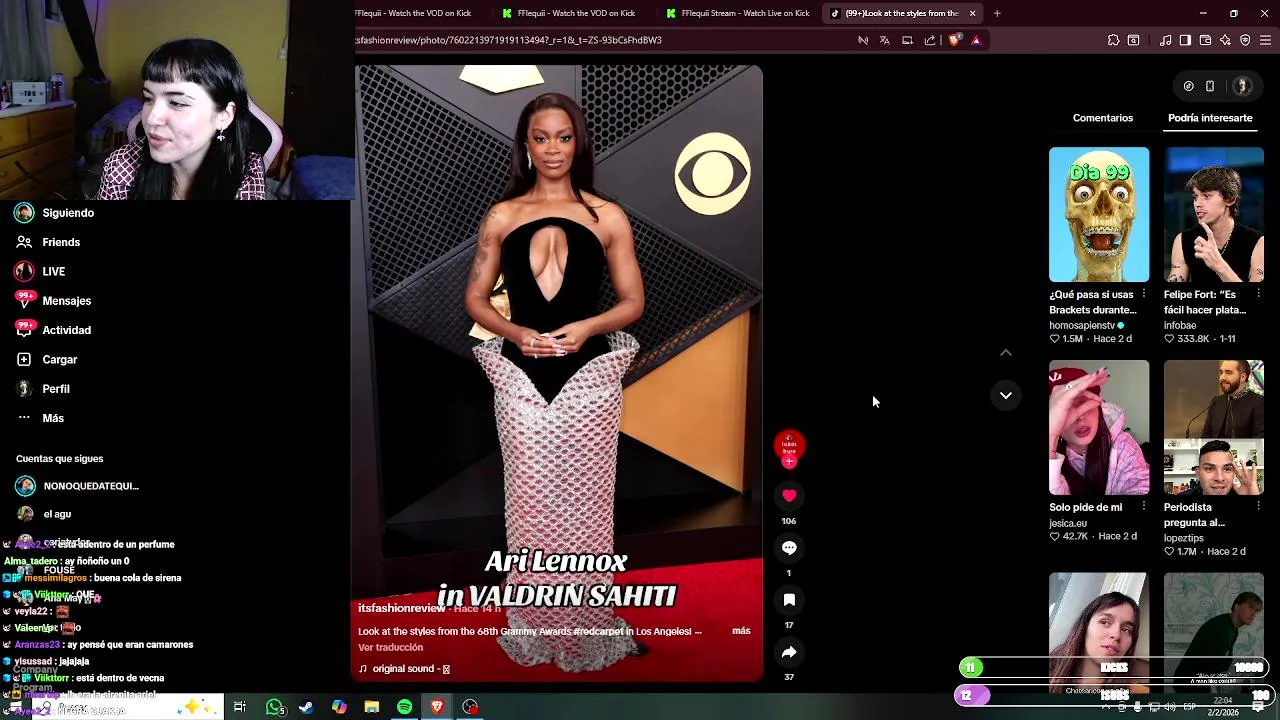Follow itsfashionreview via avatar plus badge
Viewport: 1280px width, 720px height.
[x=789, y=462]
